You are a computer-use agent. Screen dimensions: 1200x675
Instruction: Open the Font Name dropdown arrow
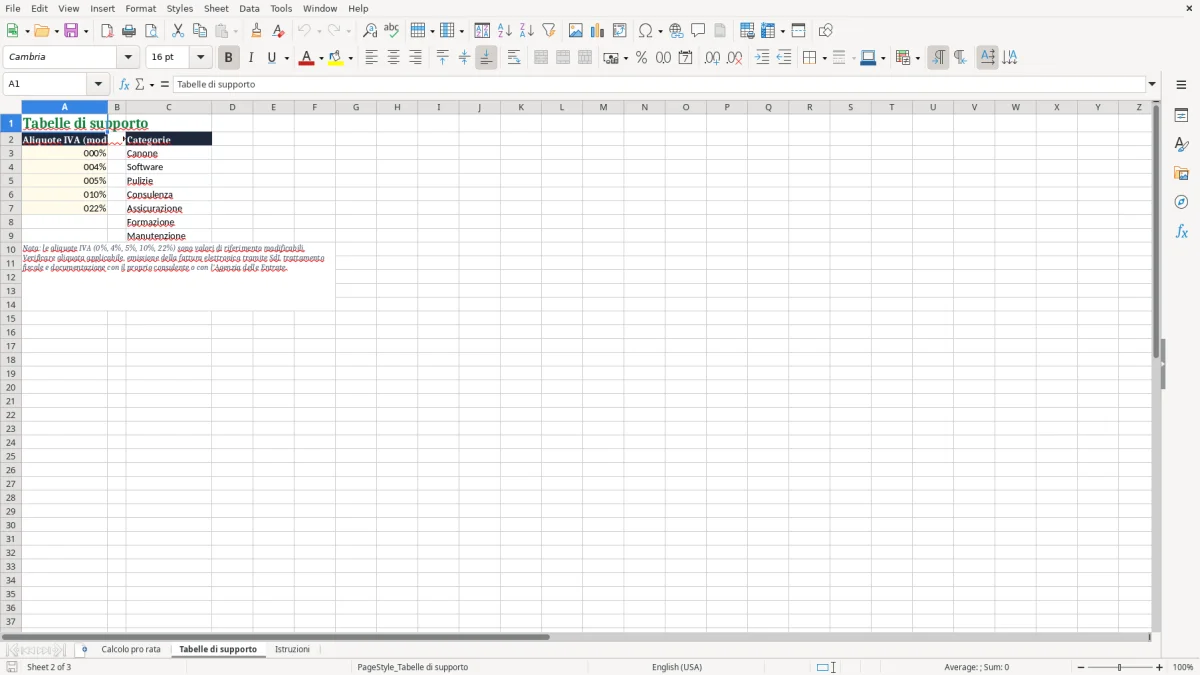pyautogui.click(x=128, y=58)
